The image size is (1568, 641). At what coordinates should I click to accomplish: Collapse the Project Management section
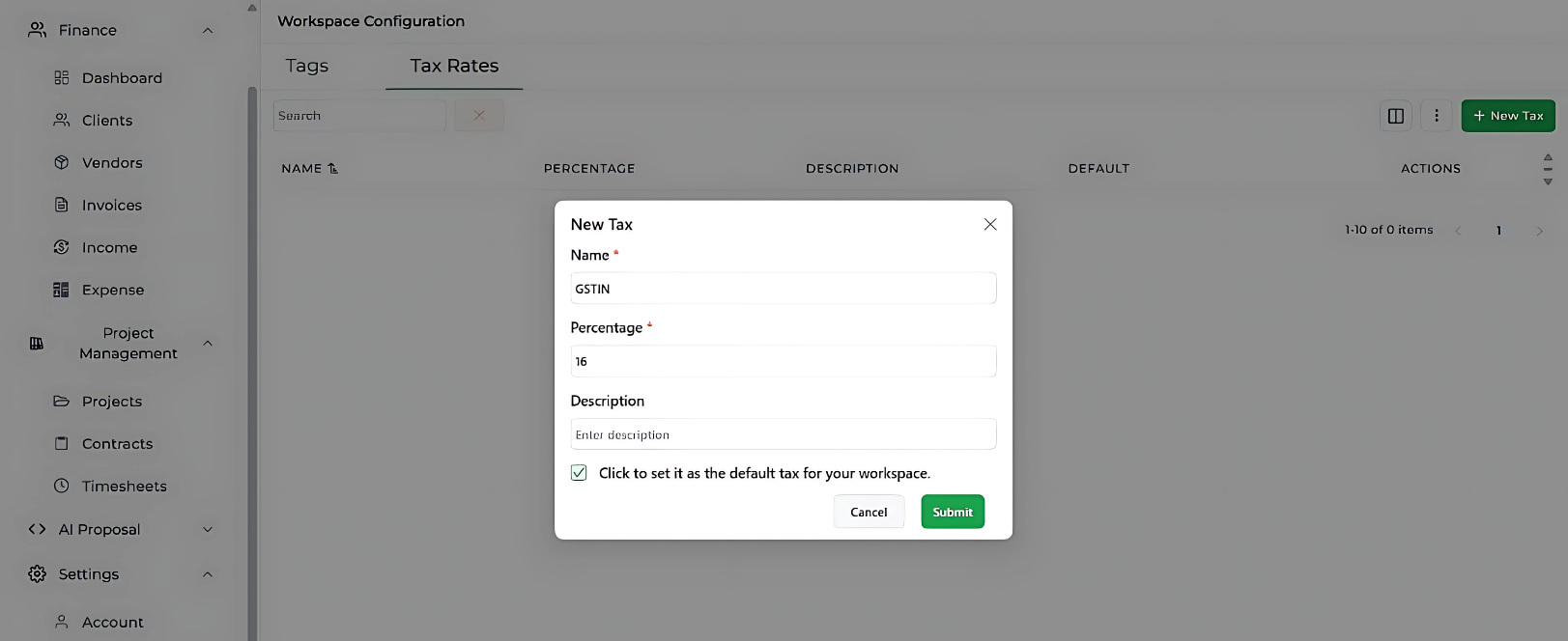208,343
